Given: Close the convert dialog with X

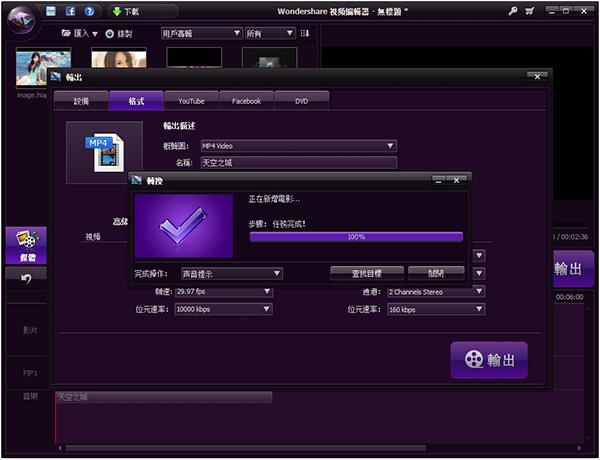Looking at the screenshot, I should [457, 180].
